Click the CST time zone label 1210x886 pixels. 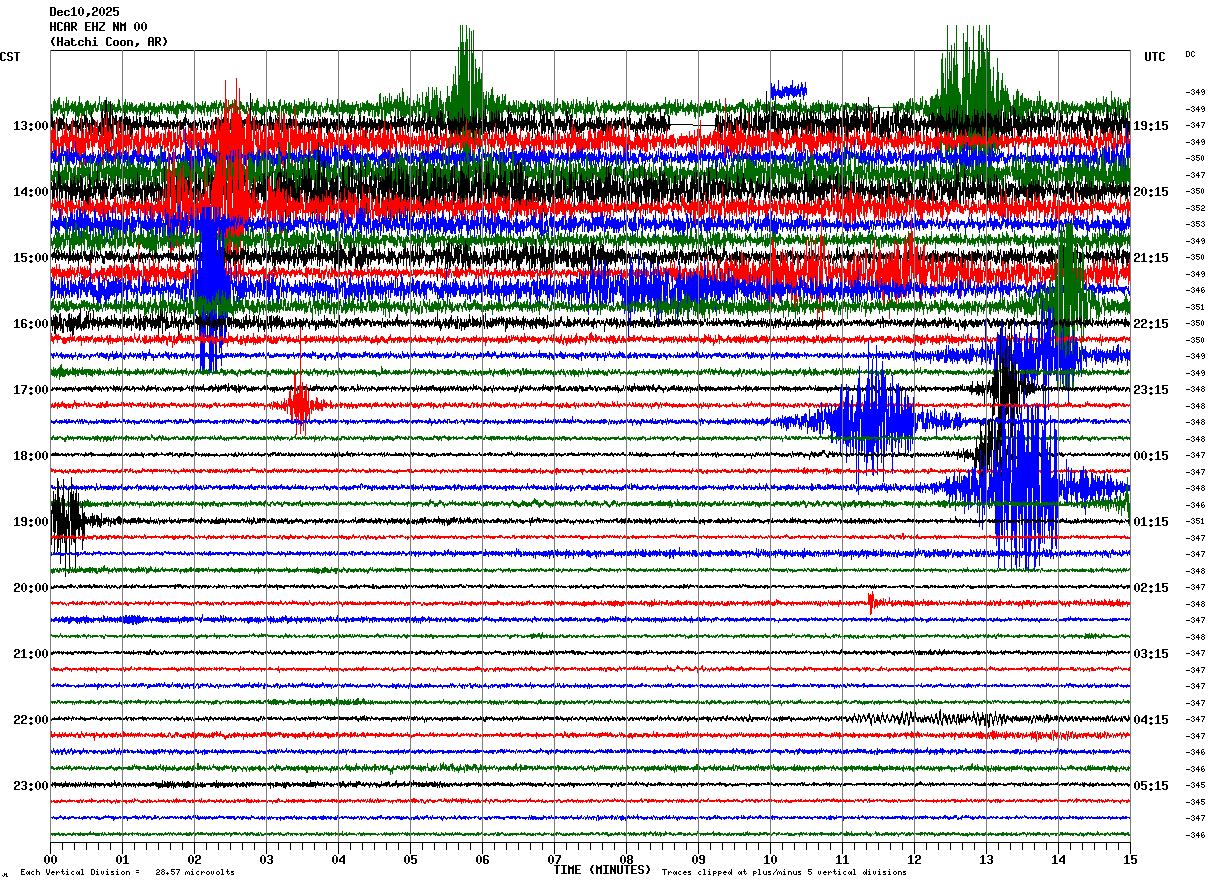click(x=10, y=57)
